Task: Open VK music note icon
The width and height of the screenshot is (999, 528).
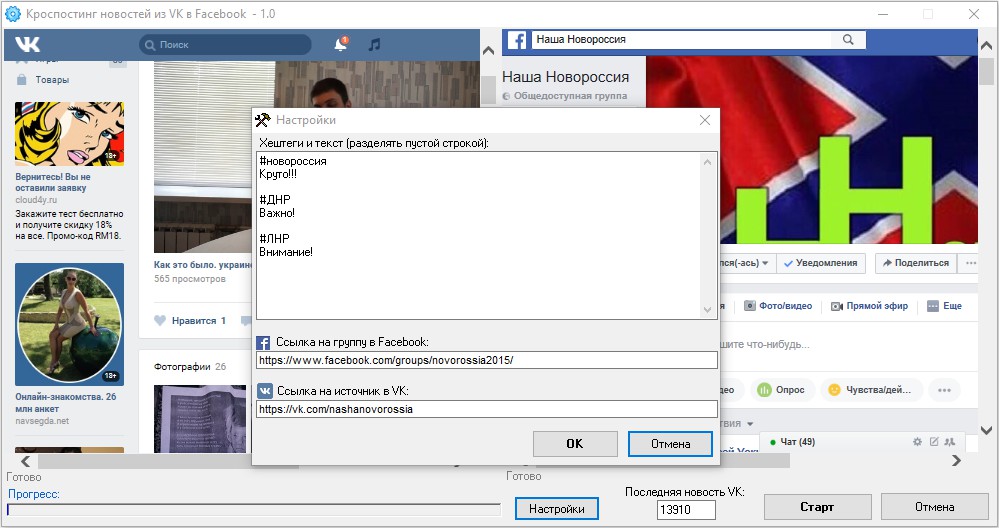Action: pos(375,44)
